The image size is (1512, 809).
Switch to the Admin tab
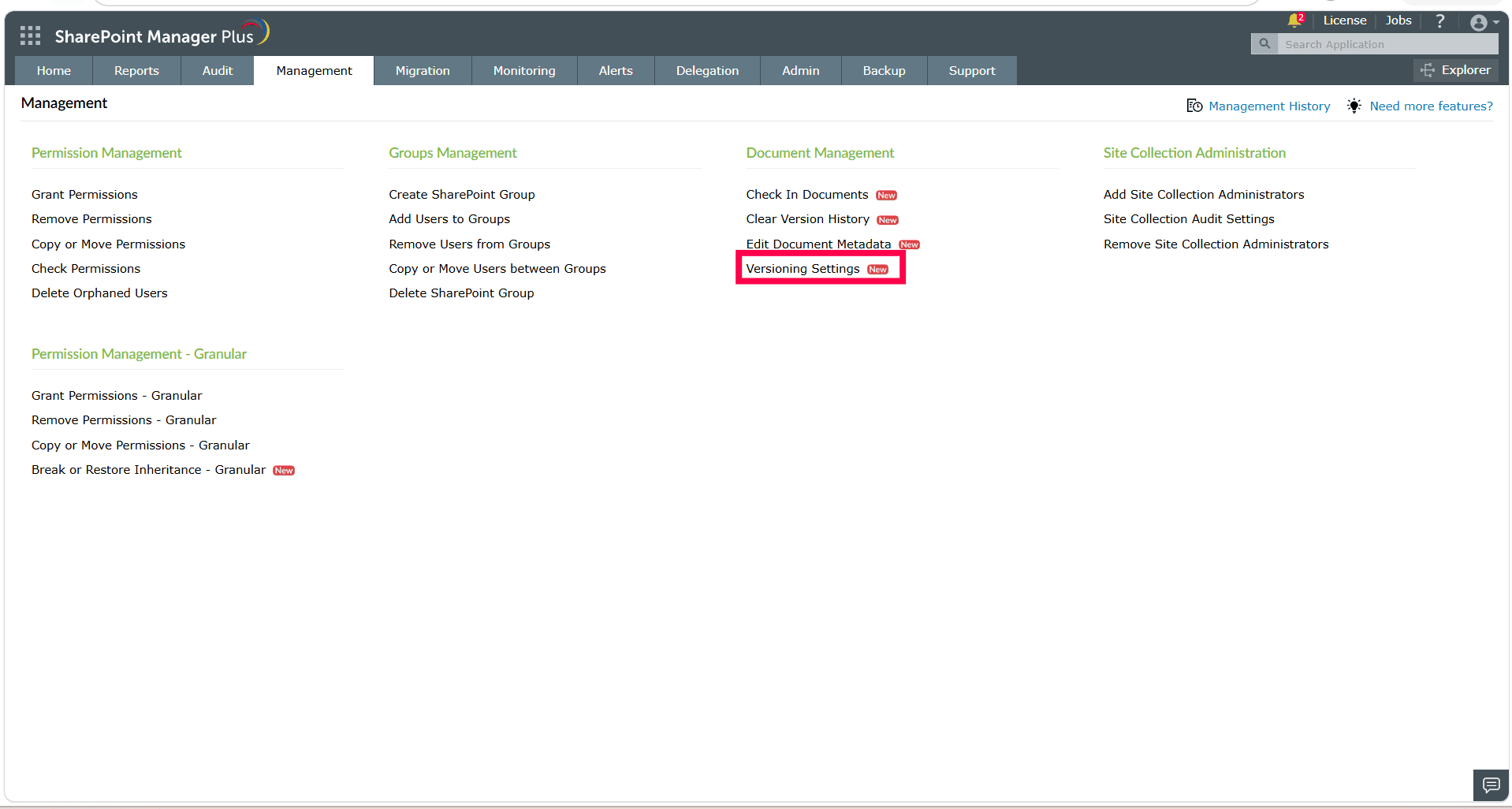point(801,70)
